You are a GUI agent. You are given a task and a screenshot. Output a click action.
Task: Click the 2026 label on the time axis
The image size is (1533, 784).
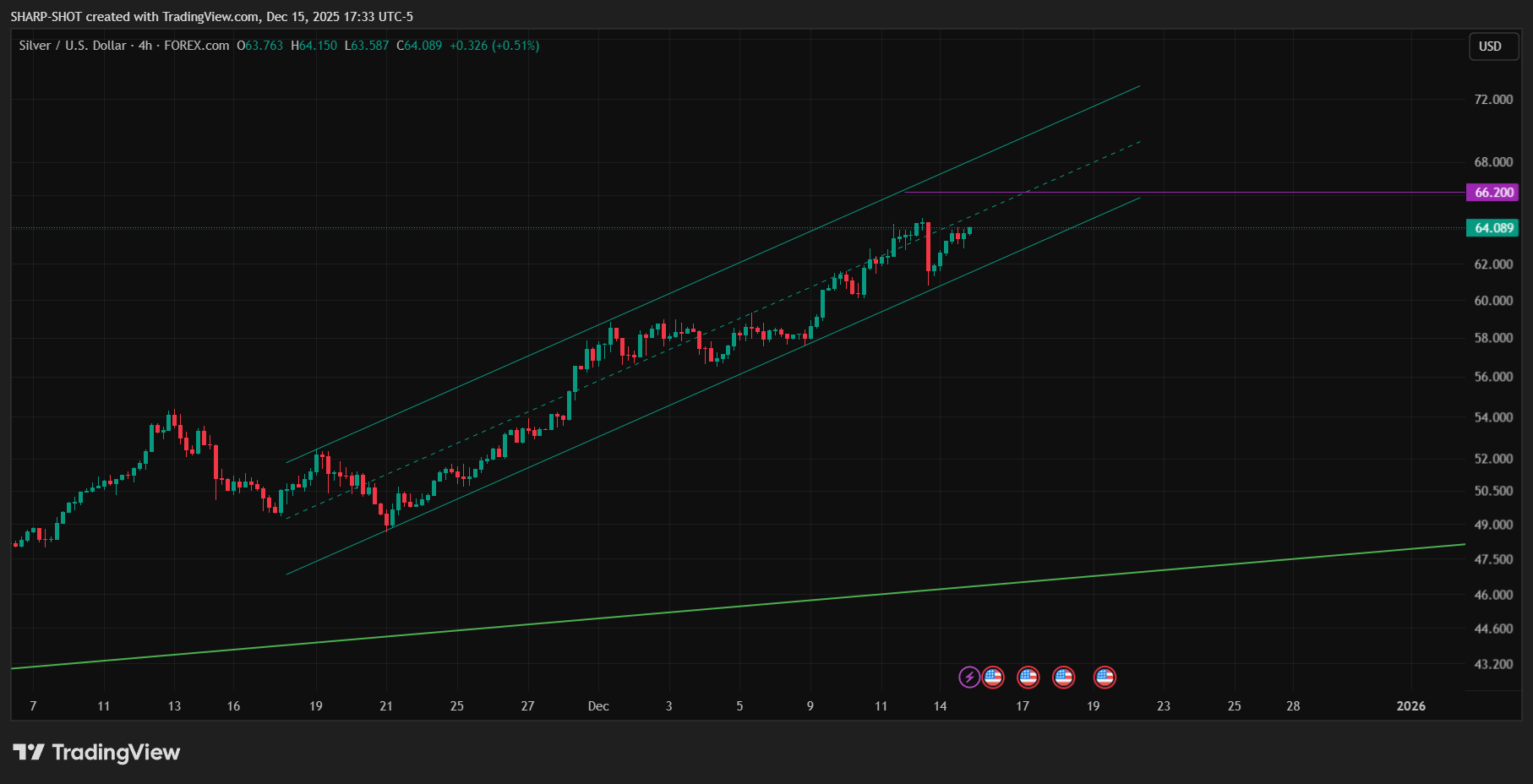tap(1410, 706)
